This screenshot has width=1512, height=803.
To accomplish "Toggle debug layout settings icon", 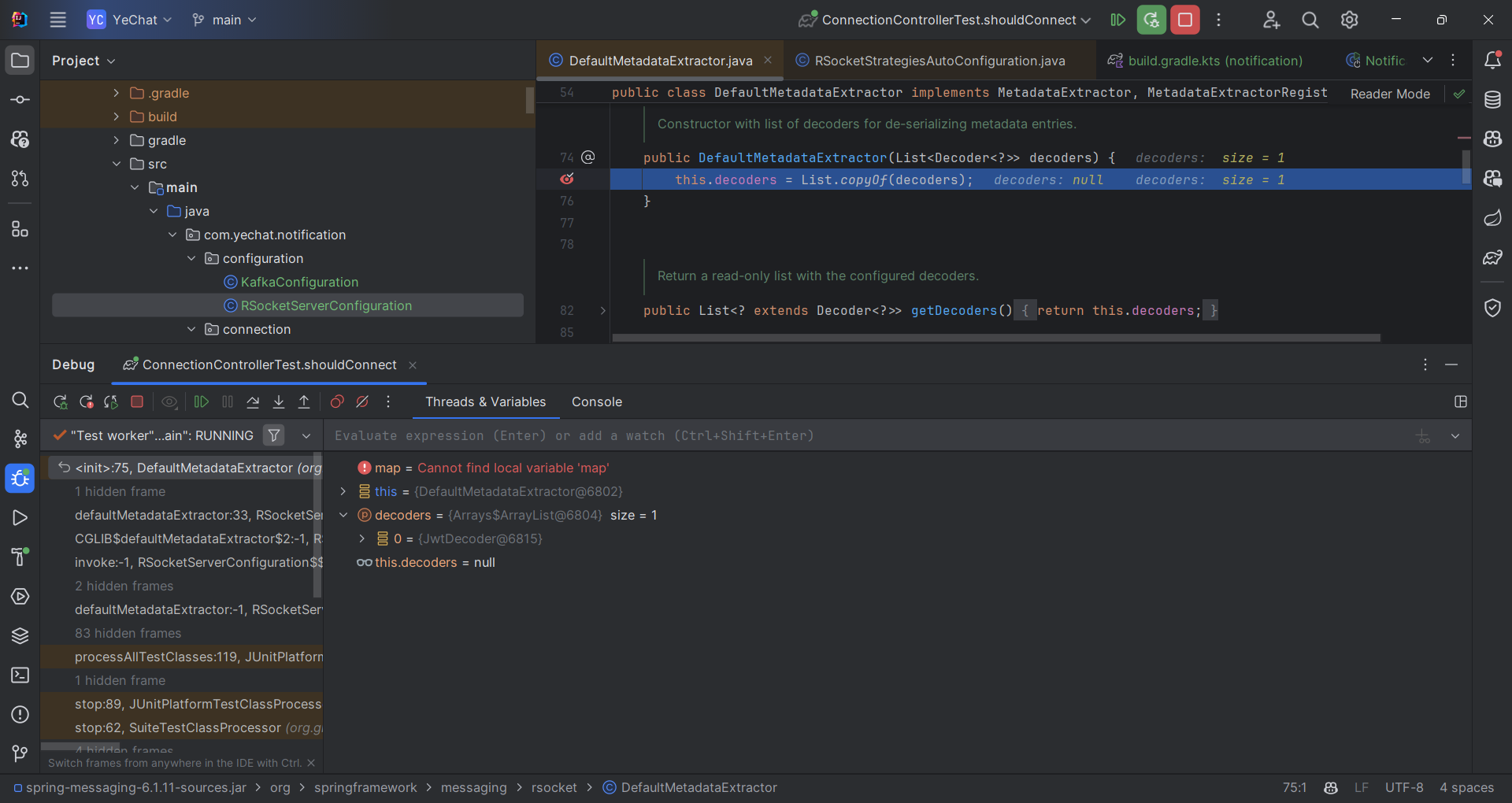I will click(1461, 401).
